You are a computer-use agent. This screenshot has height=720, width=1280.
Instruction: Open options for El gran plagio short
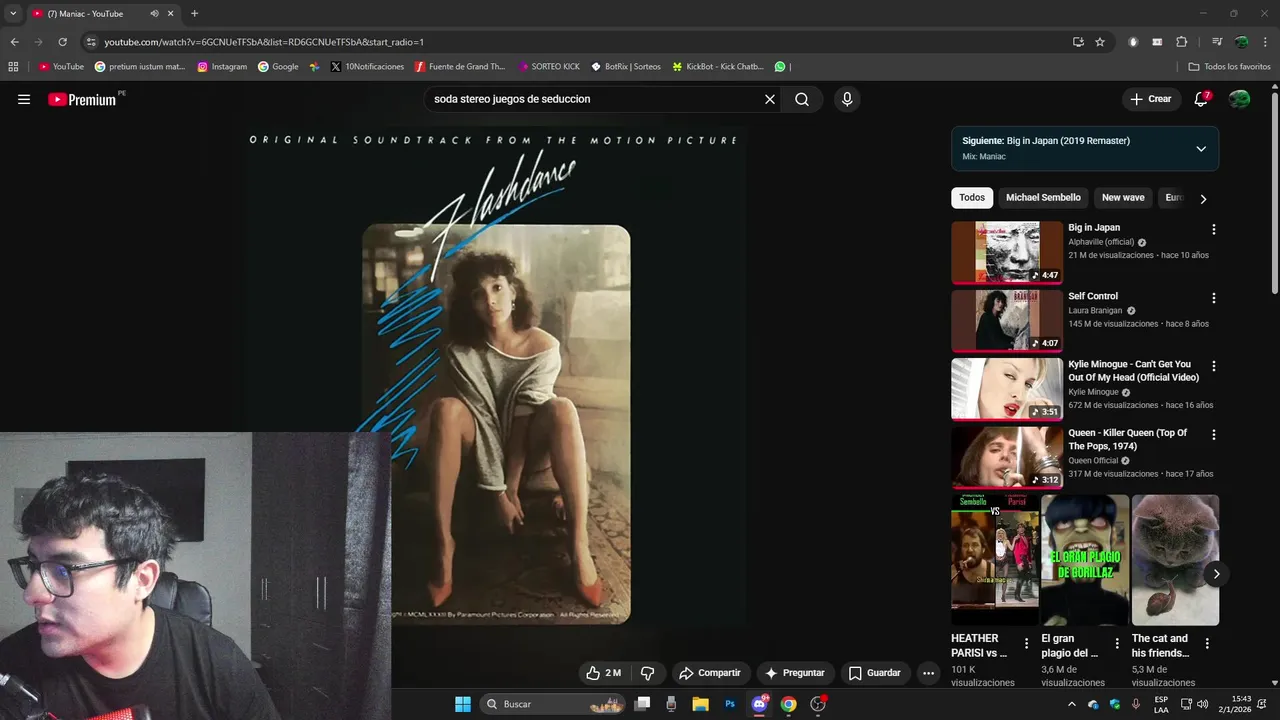tap(1117, 643)
